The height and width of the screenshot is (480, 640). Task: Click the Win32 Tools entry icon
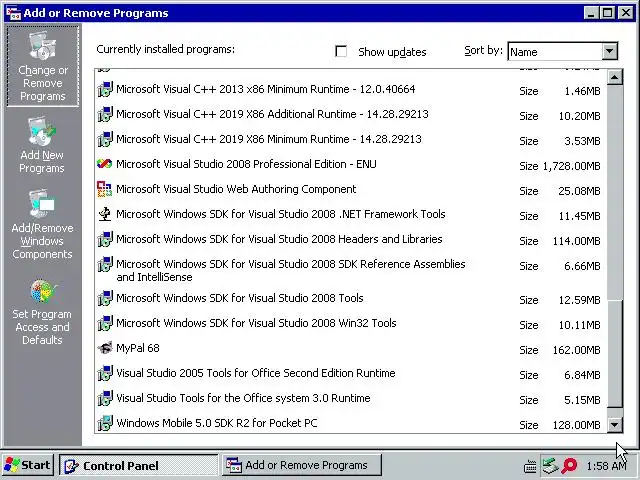click(105, 323)
